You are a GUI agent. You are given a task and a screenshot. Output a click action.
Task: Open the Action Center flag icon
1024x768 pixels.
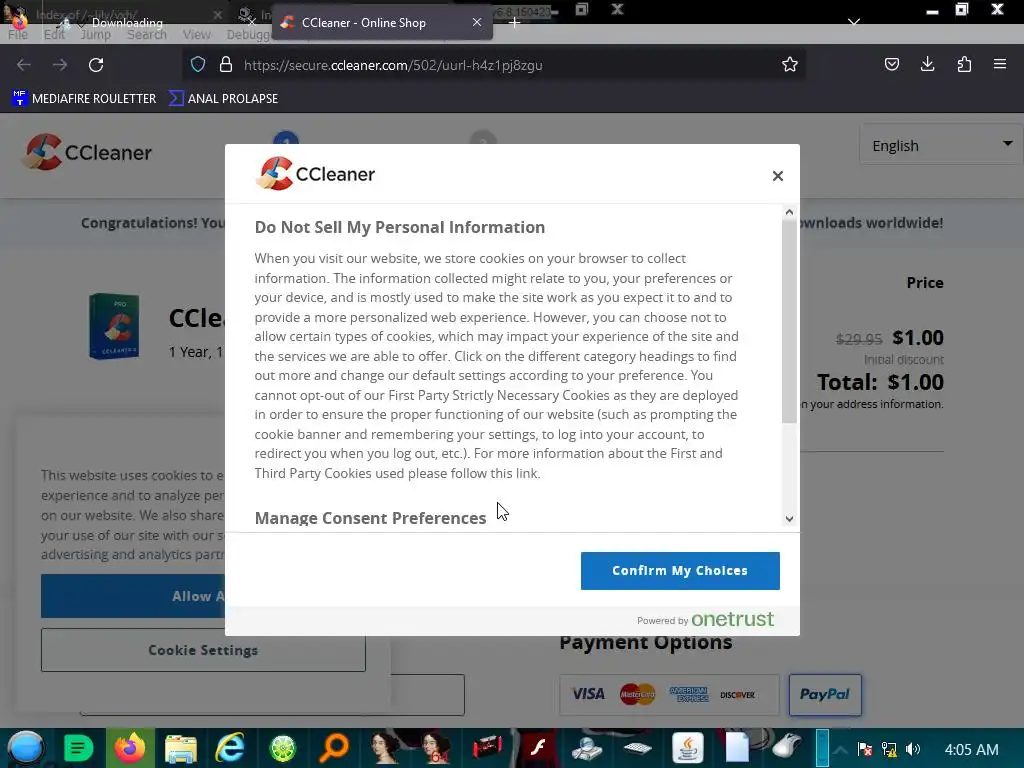865,749
